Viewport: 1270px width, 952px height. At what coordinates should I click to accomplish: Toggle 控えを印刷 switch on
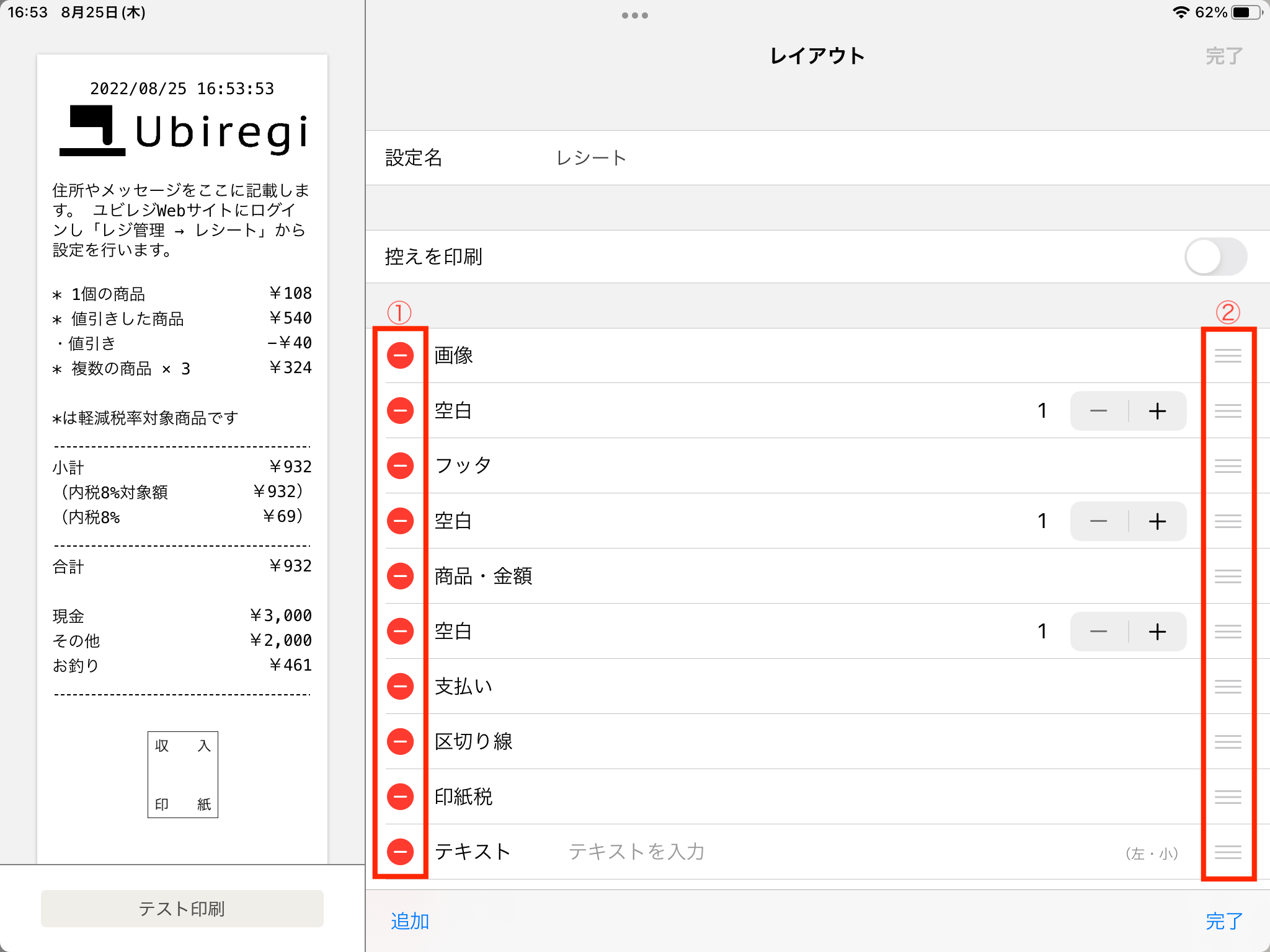point(1215,257)
